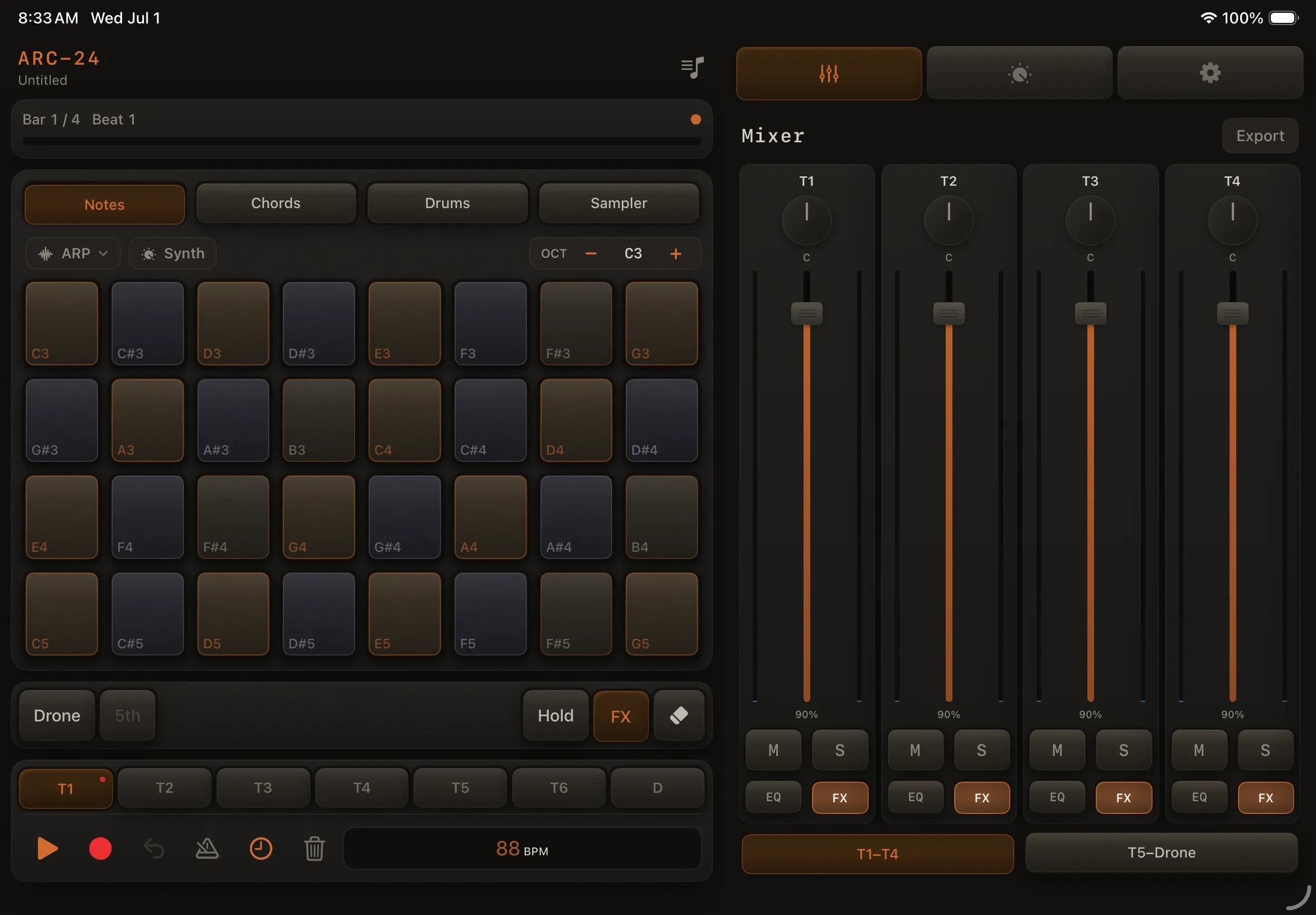Select the D drone track button
The width and height of the screenshot is (1316, 915).
[657, 788]
